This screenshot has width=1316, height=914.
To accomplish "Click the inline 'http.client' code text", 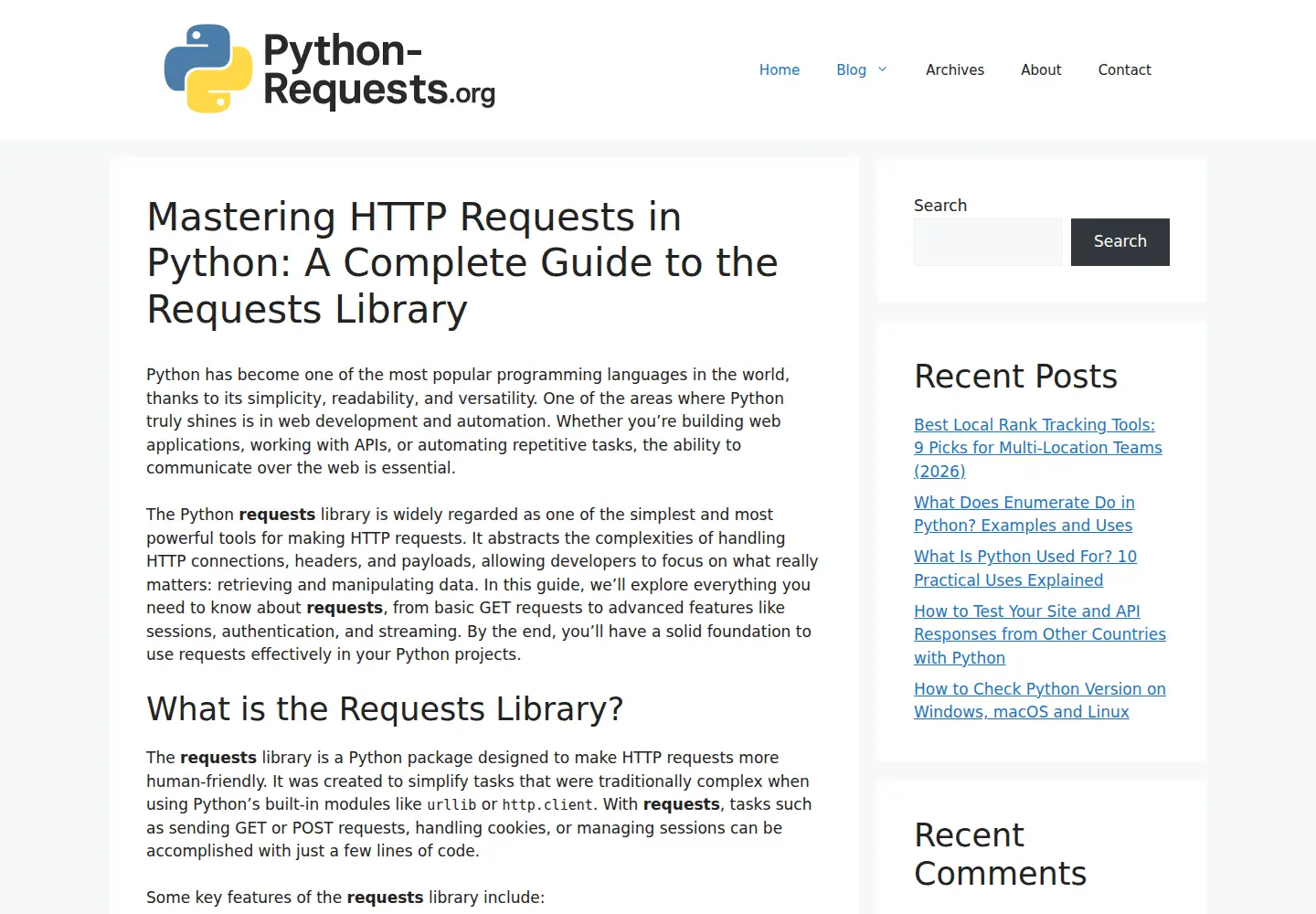I will click(547, 805).
